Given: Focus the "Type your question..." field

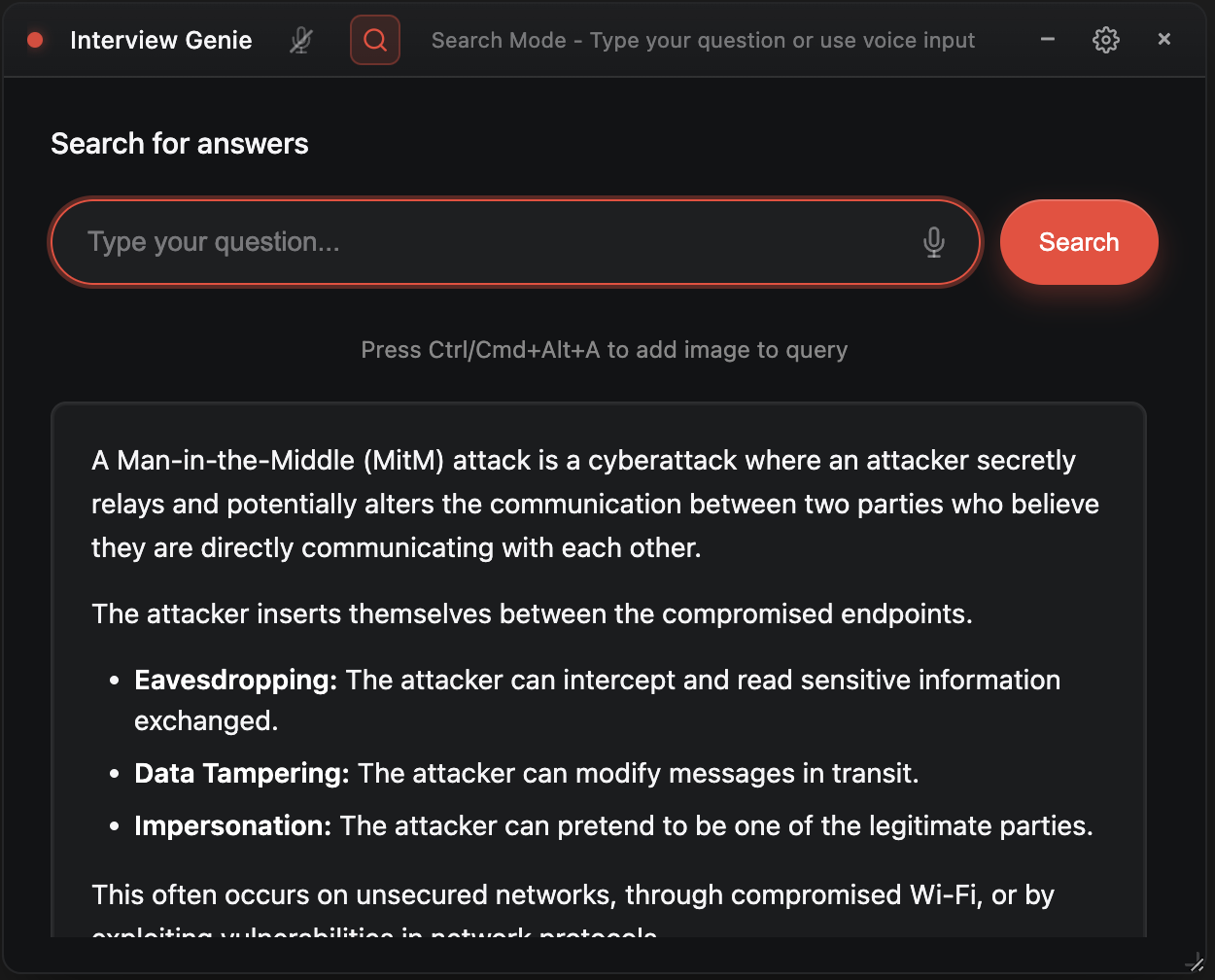Looking at the screenshot, I should [x=515, y=242].
